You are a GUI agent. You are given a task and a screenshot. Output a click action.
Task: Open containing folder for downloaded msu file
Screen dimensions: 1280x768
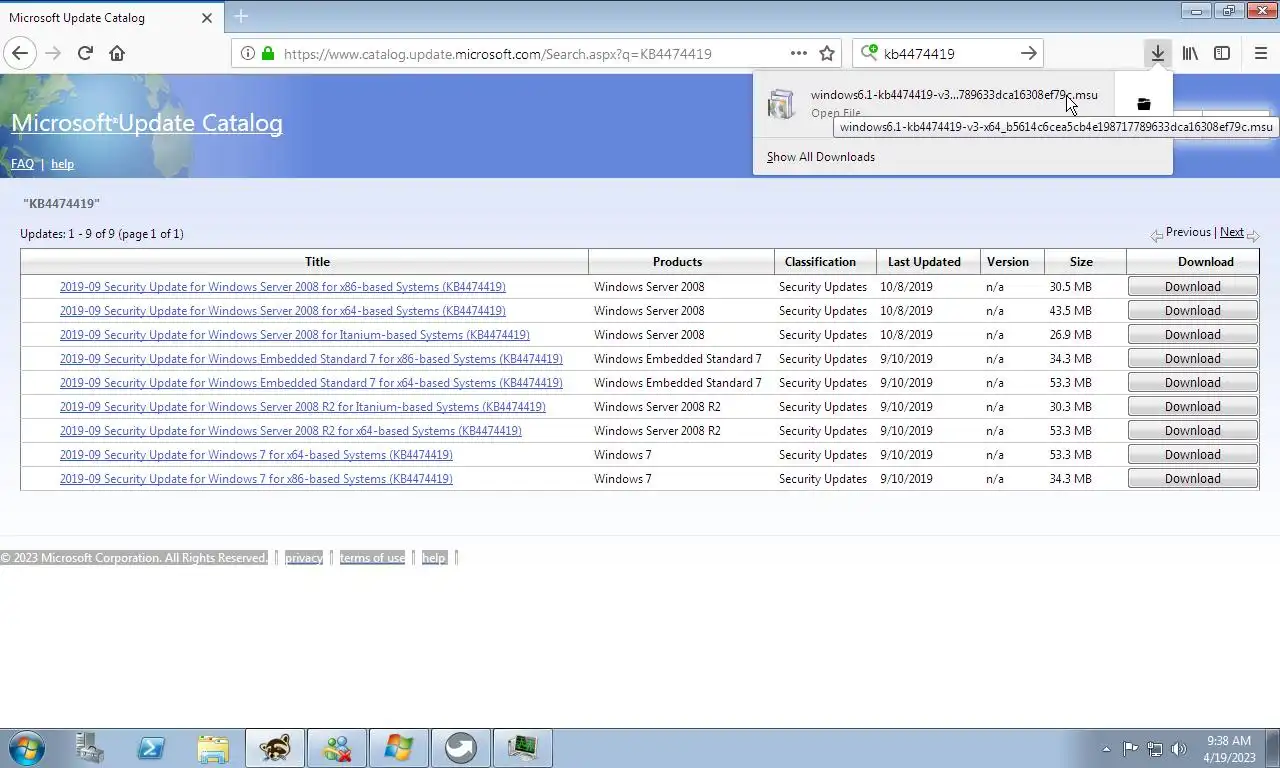(x=1144, y=104)
